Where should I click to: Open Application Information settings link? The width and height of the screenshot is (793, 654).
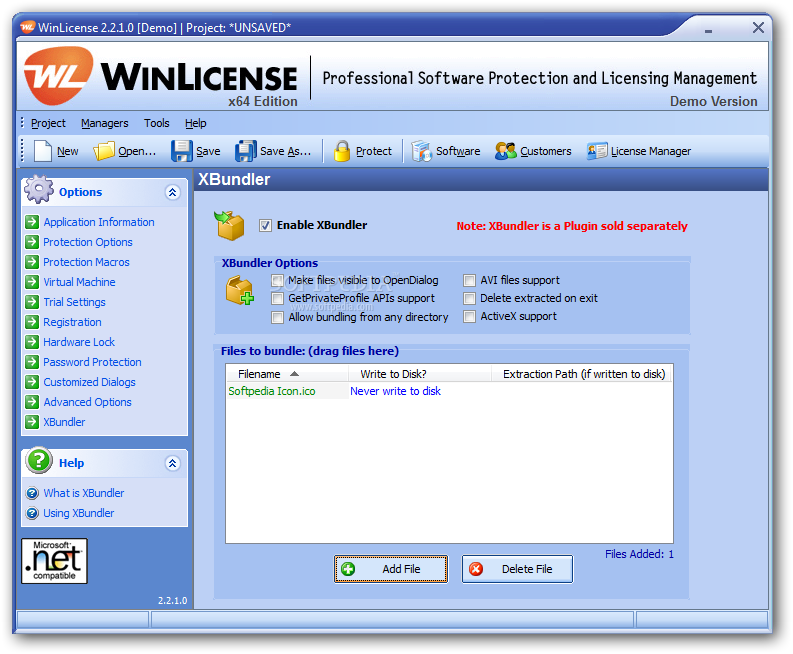[x=99, y=222]
